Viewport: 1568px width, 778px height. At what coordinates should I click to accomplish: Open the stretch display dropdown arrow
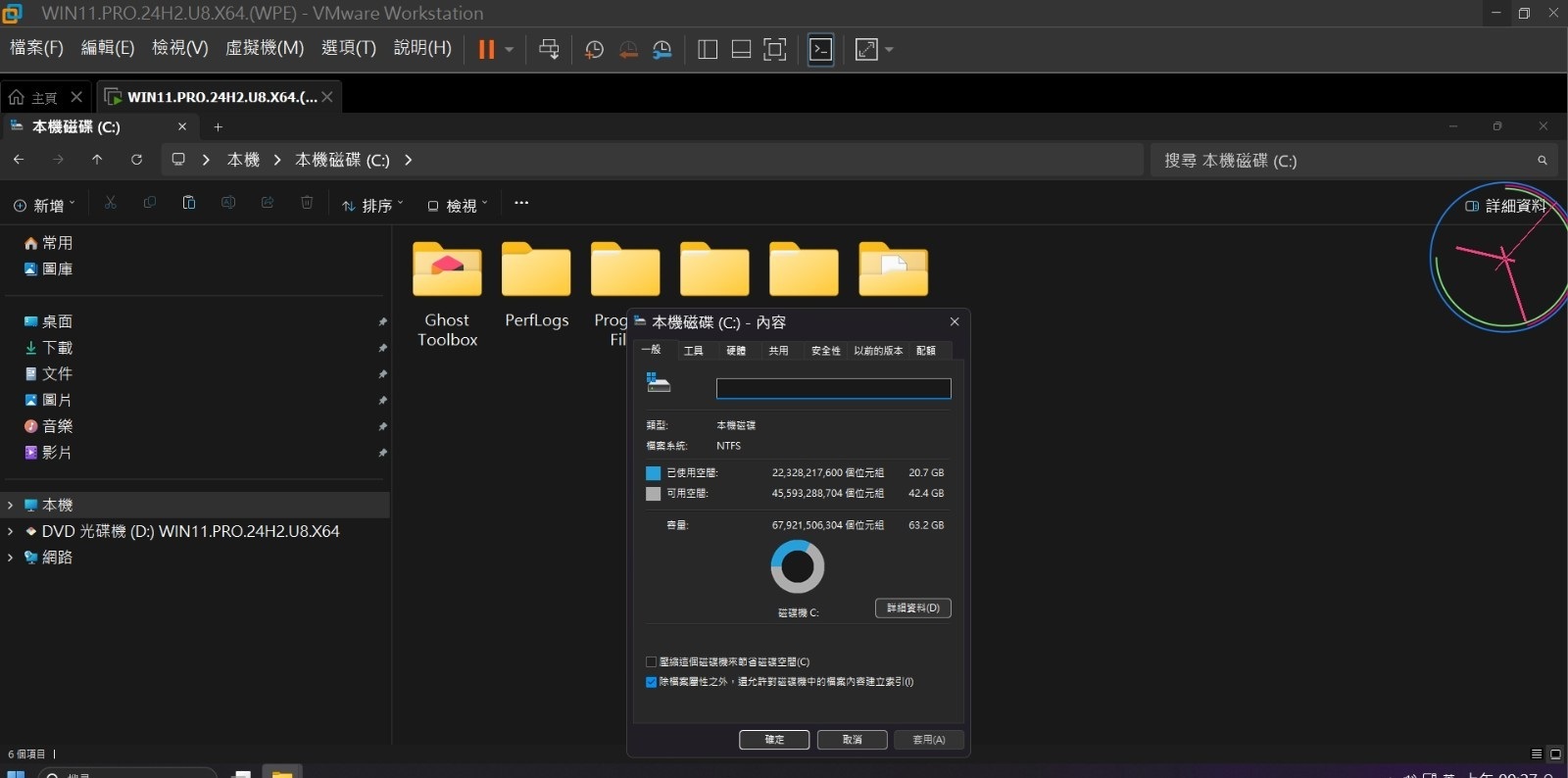coord(889,49)
